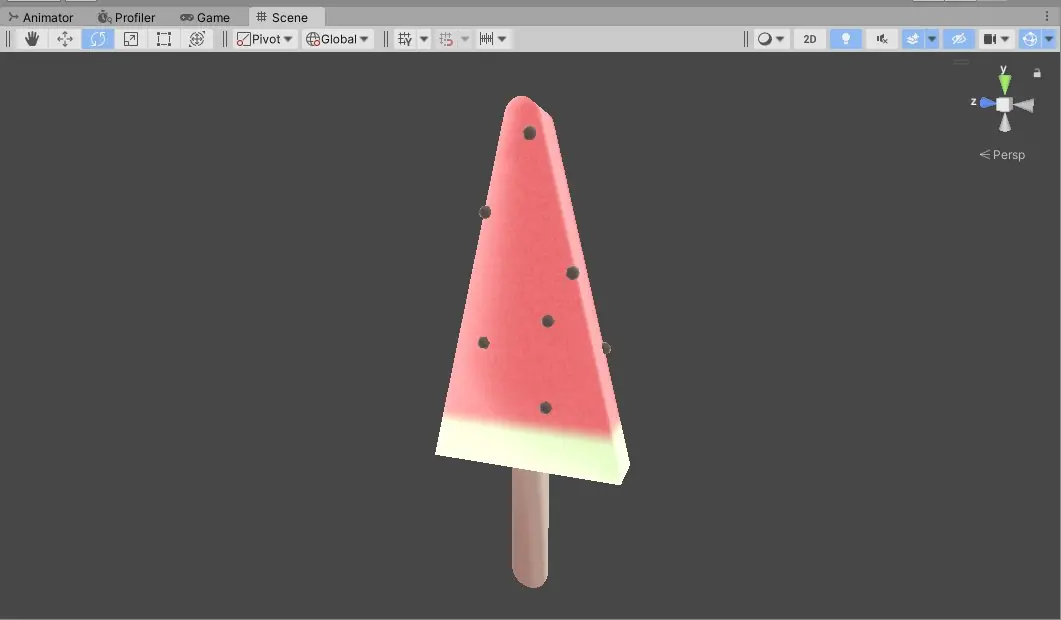Toggle scene effects visibility
1061x620 pixels.
pyautogui.click(x=912, y=38)
